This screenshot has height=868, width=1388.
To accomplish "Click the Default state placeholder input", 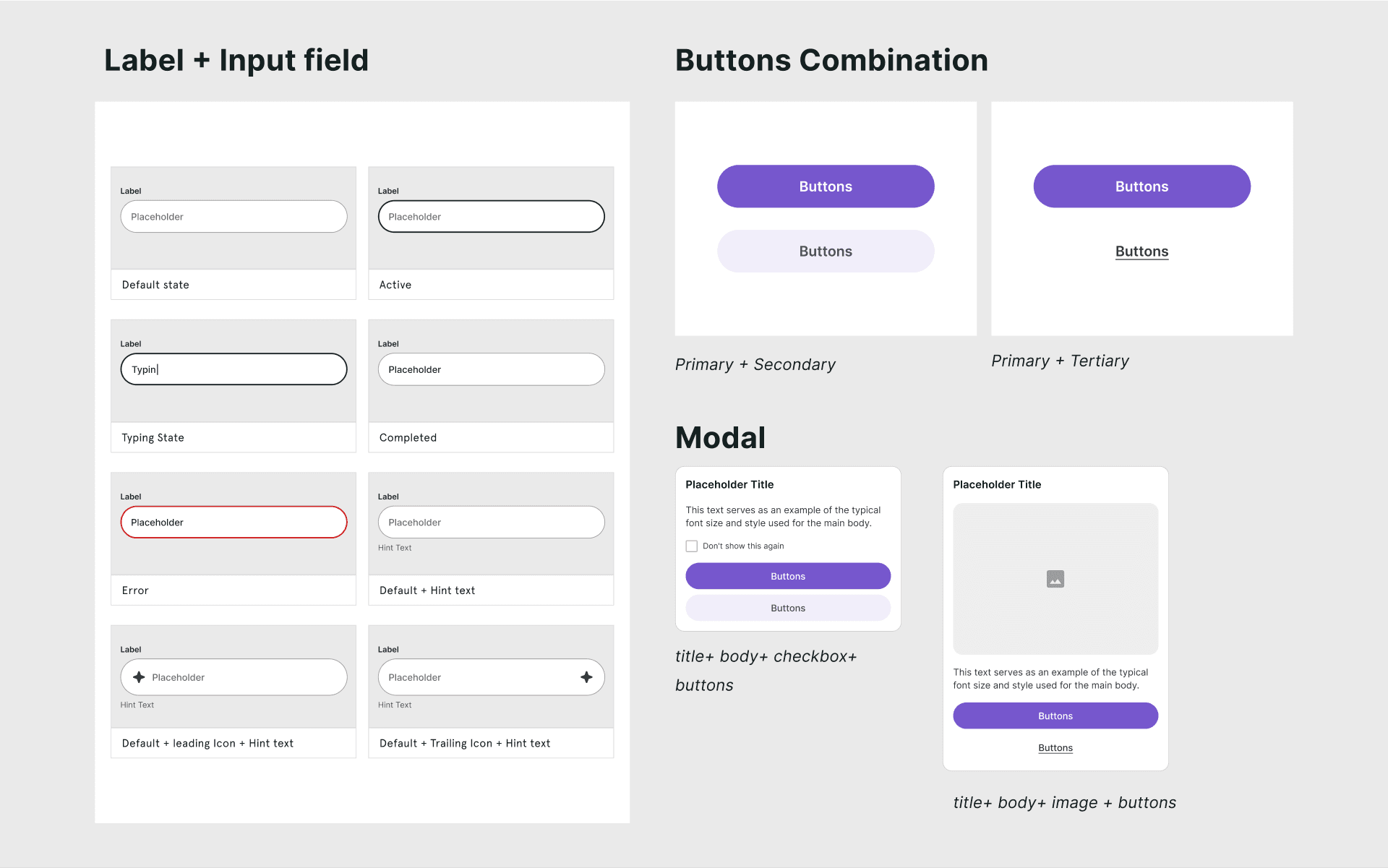I will point(234,217).
